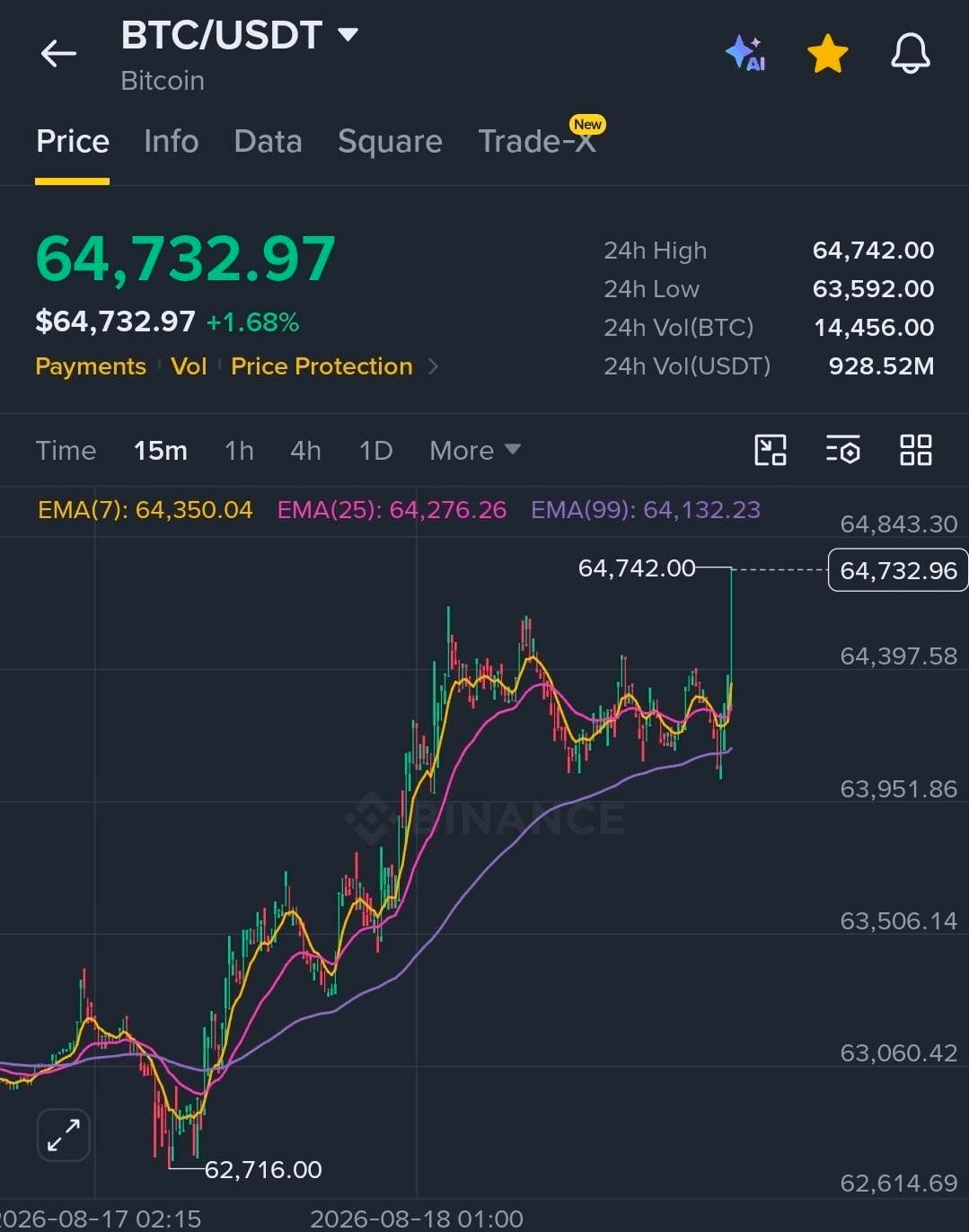This screenshot has width=969, height=1232.
Task: Open chart indicator settings icon
Action: [843, 449]
